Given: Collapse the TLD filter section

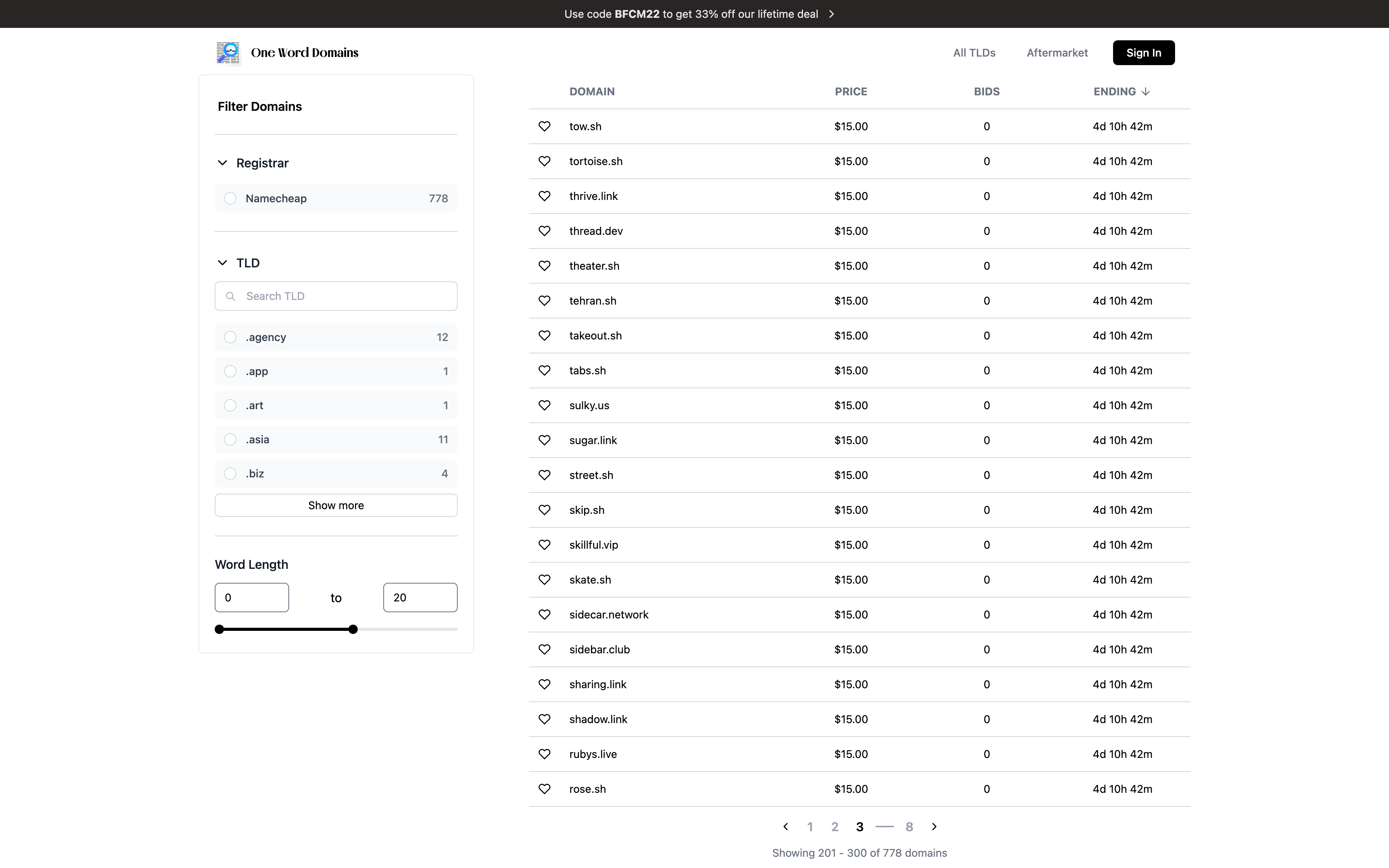Looking at the screenshot, I should tap(223, 263).
